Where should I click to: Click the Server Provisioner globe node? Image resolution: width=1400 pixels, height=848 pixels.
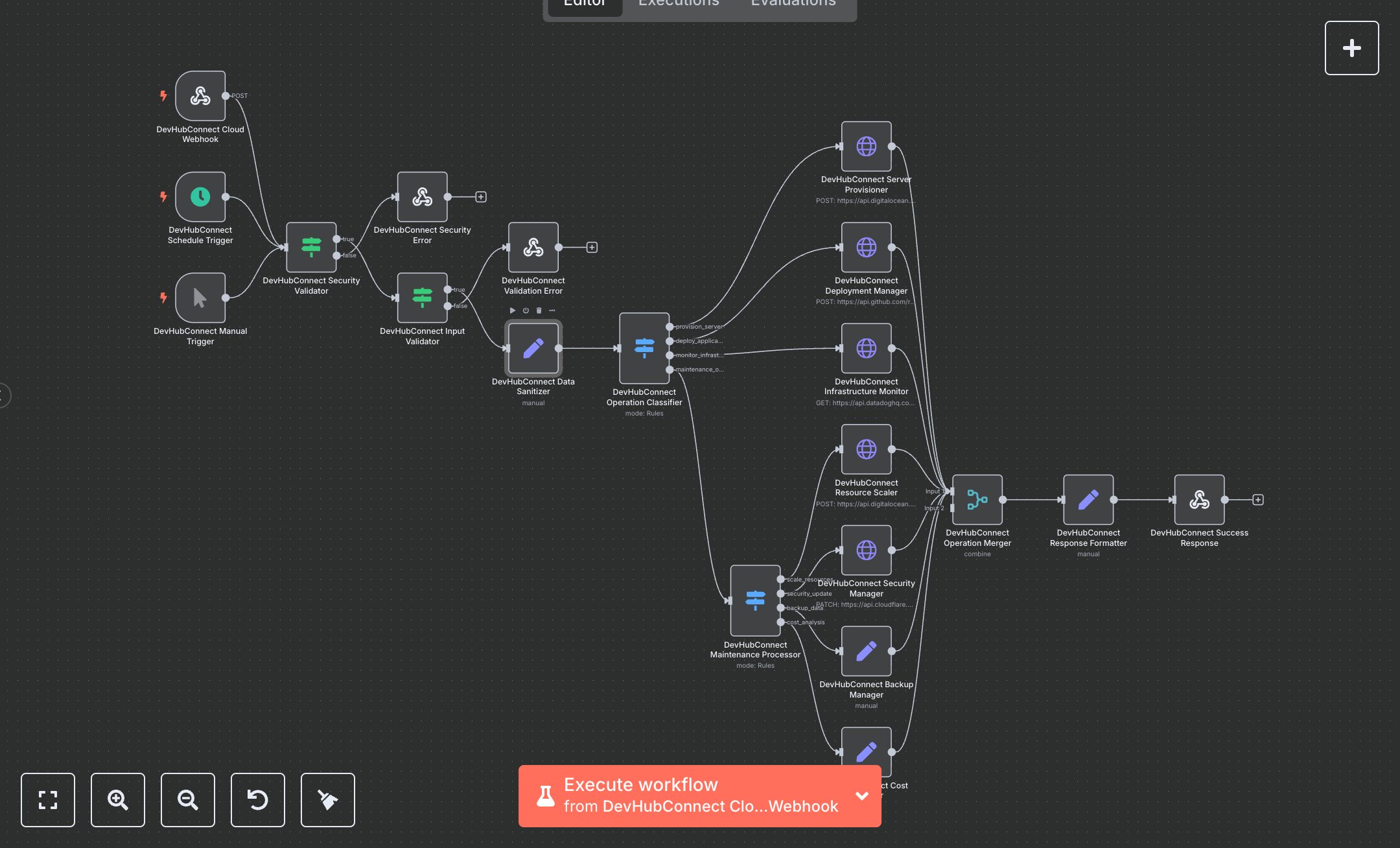(866, 147)
